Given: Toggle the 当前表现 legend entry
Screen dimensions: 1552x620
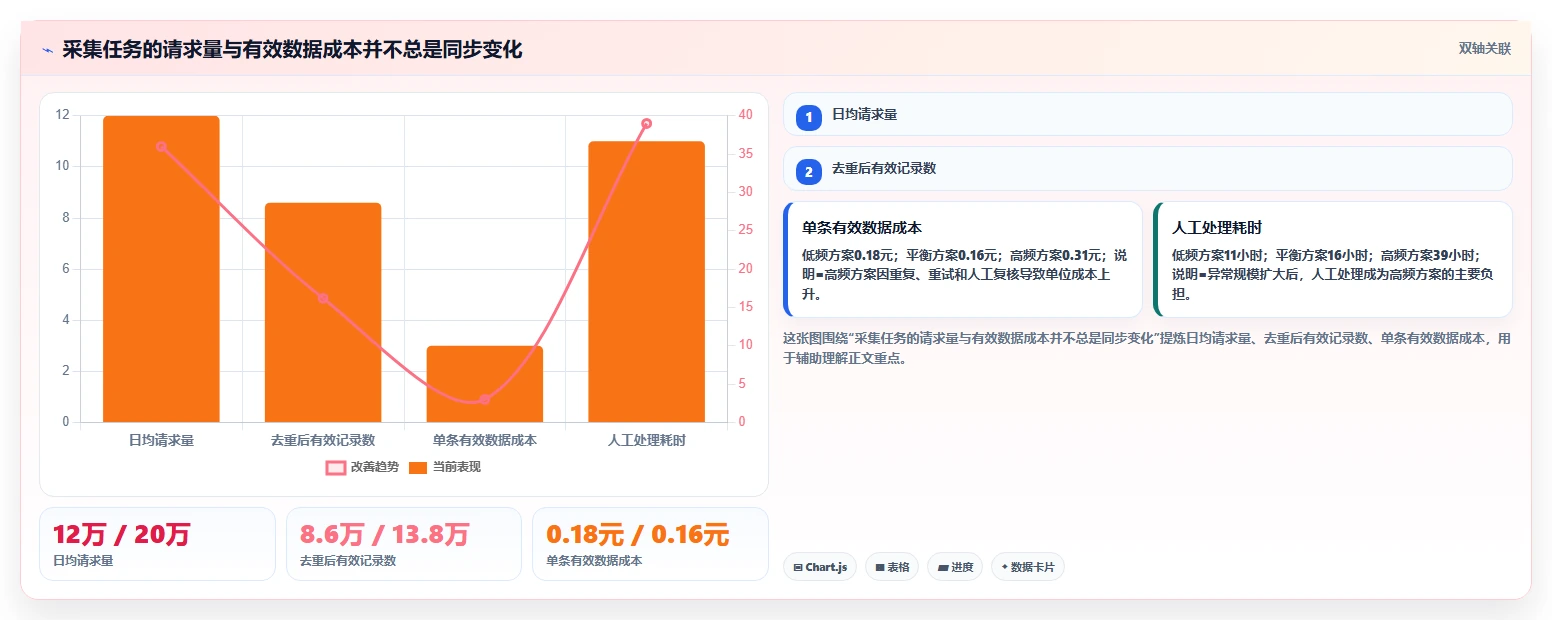Looking at the screenshot, I should pyautogui.click(x=445, y=467).
